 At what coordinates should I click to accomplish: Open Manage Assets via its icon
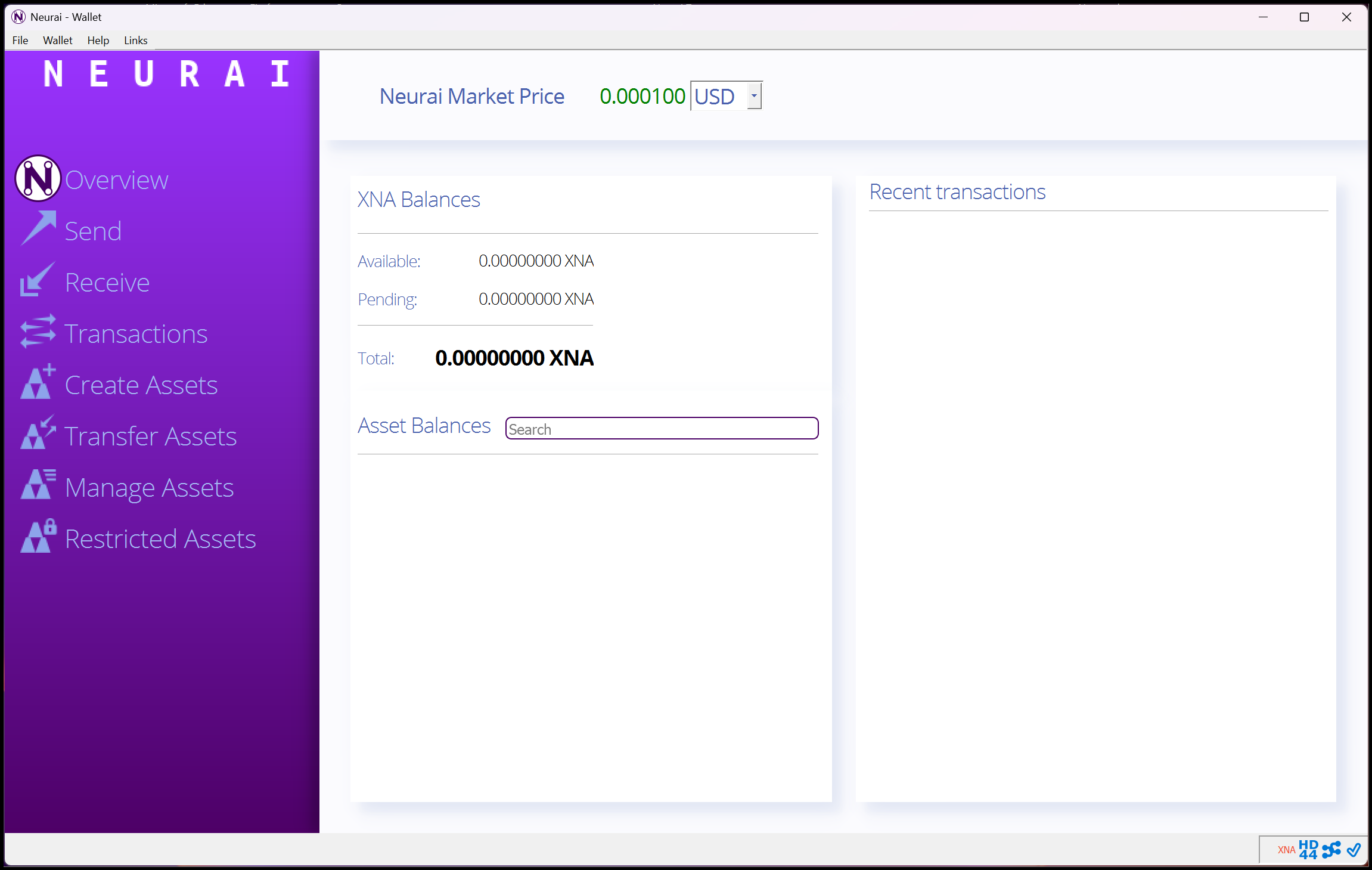tap(37, 485)
